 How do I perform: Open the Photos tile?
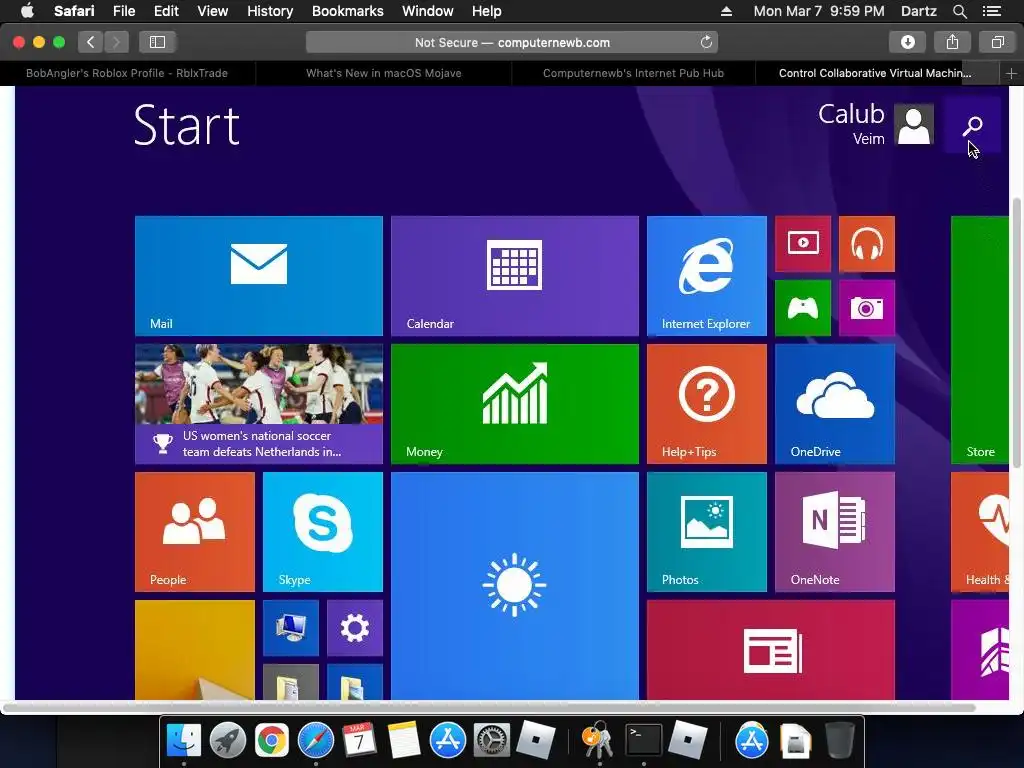click(707, 532)
